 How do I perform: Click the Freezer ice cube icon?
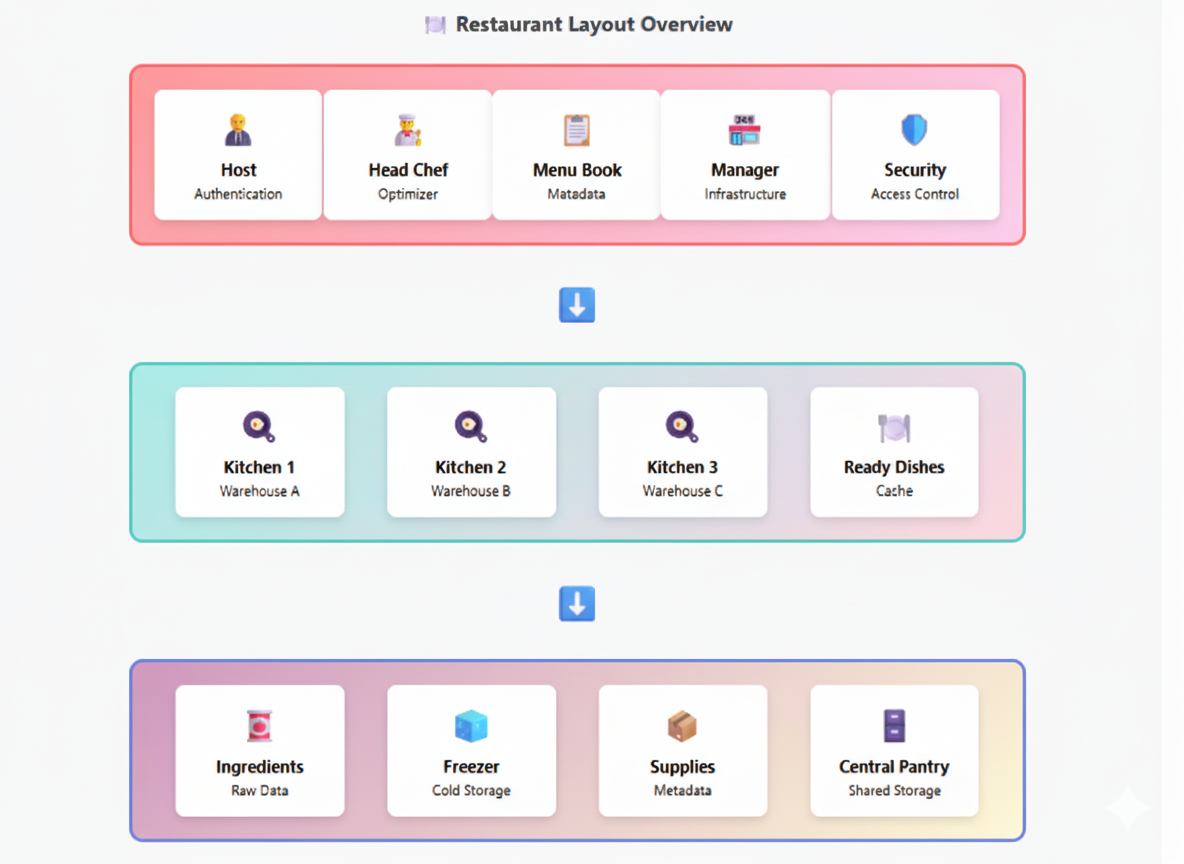(471, 726)
